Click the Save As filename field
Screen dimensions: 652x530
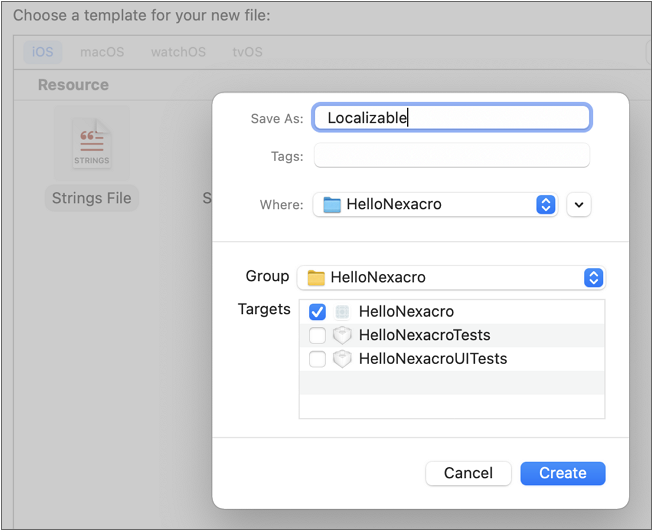click(451, 118)
